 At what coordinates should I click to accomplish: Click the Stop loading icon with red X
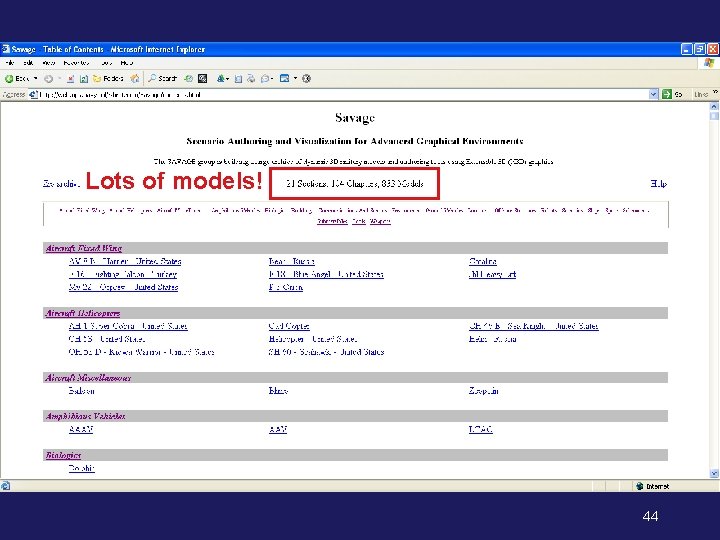70,79
